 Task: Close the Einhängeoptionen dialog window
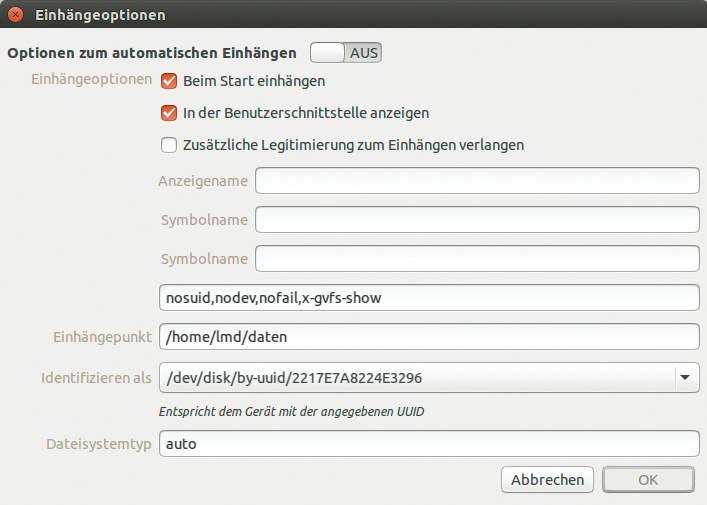15,15
